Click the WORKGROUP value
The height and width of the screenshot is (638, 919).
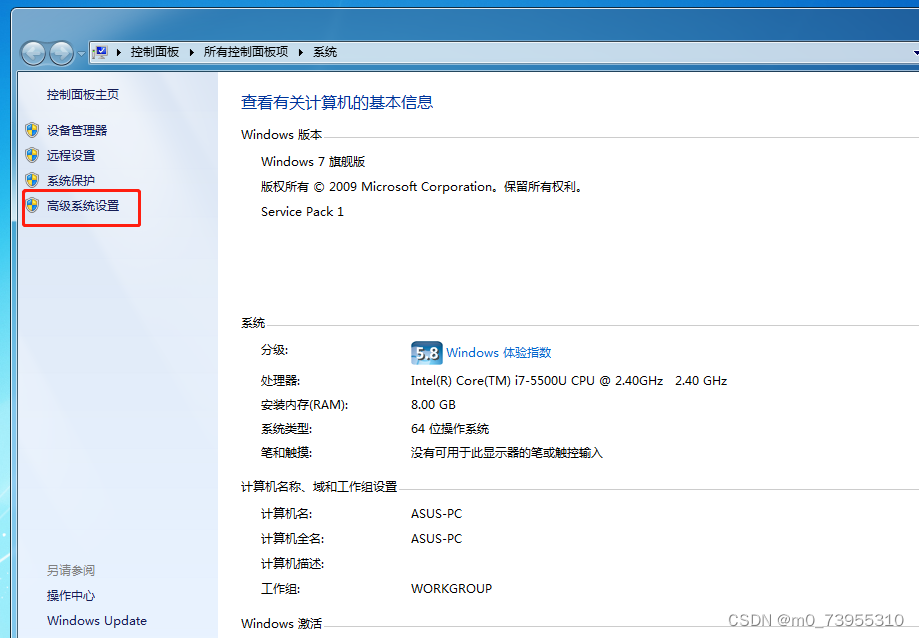click(452, 589)
